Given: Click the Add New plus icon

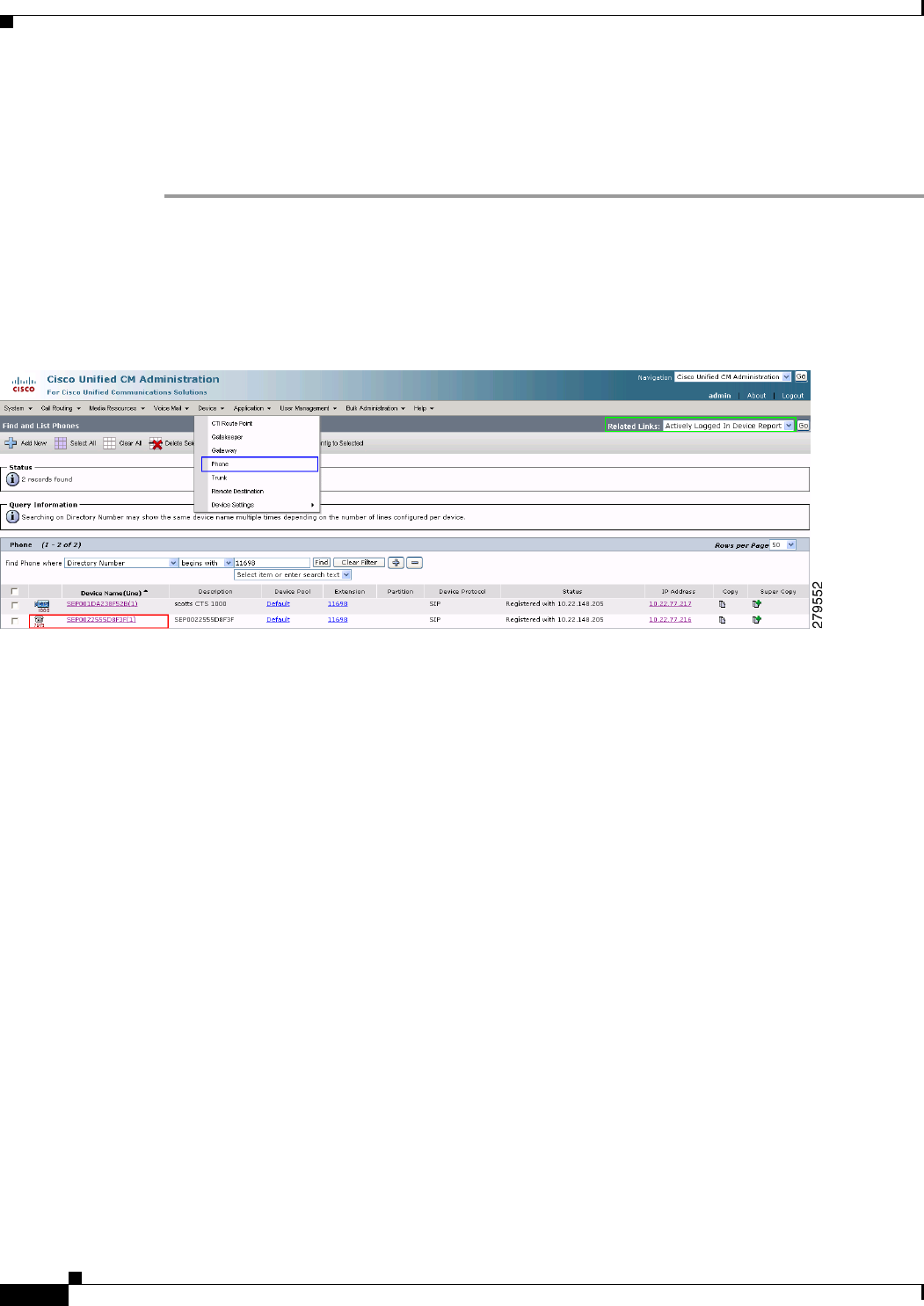Looking at the screenshot, I should coord(11,443).
